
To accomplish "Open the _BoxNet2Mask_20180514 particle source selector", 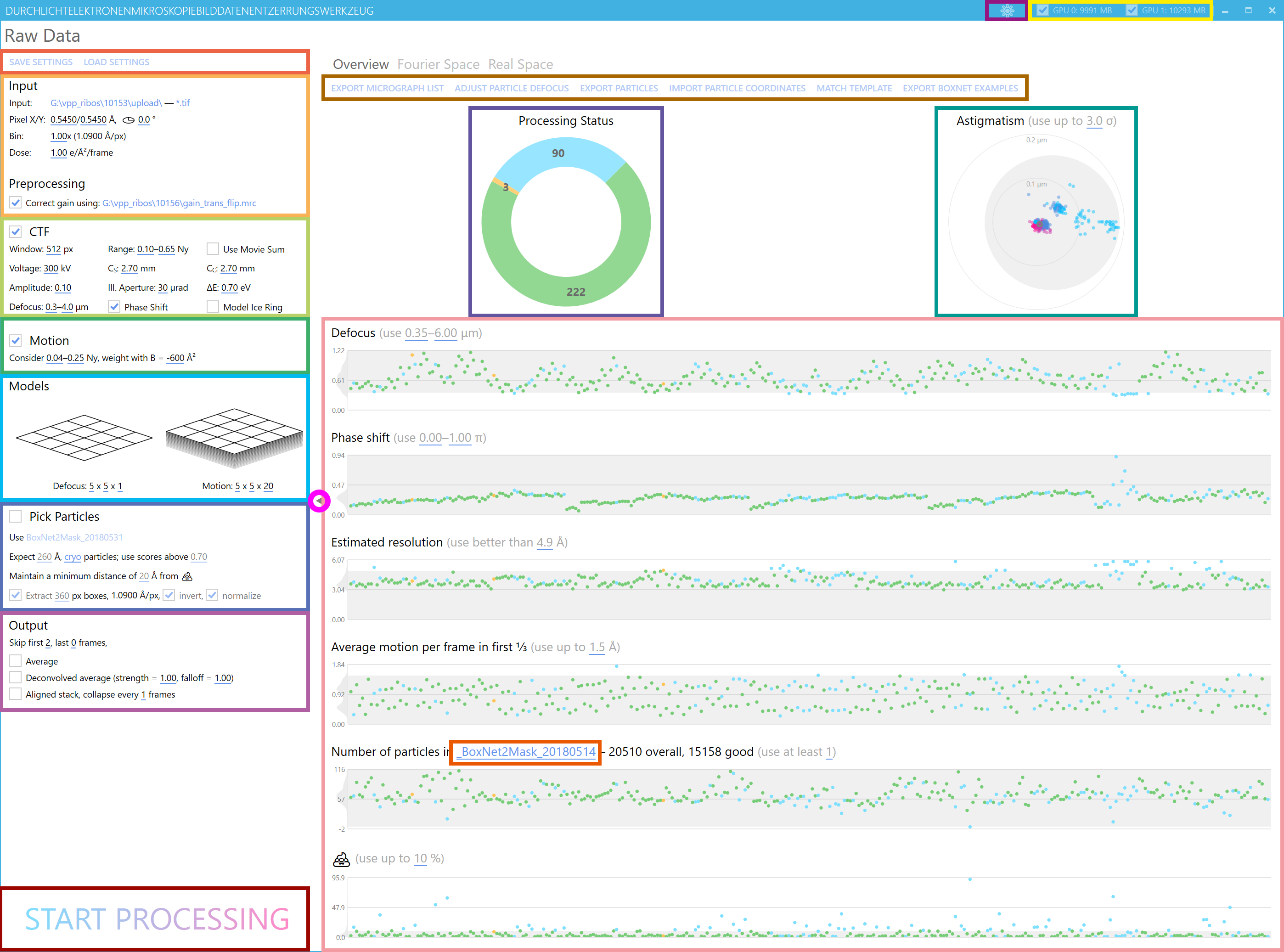I will (x=526, y=751).
